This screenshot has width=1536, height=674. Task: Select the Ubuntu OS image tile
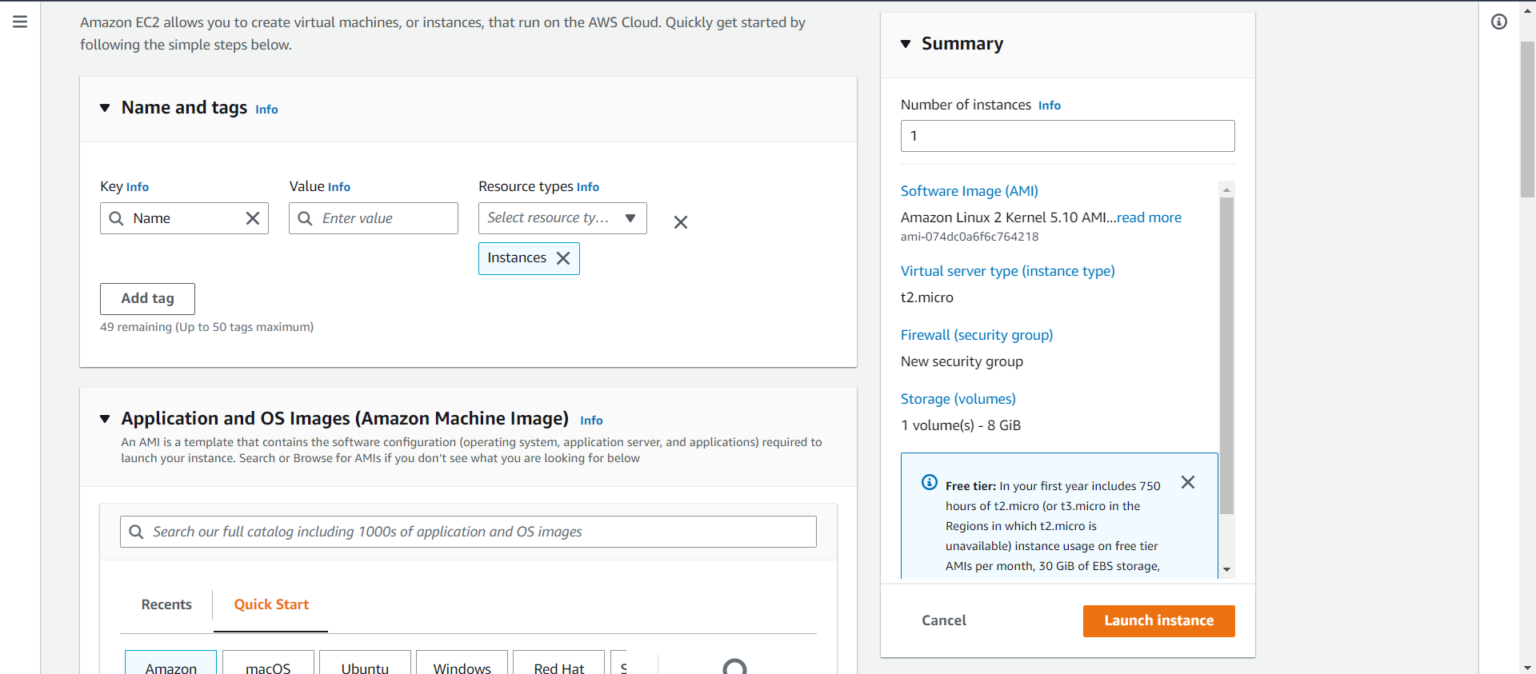(x=364, y=664)
